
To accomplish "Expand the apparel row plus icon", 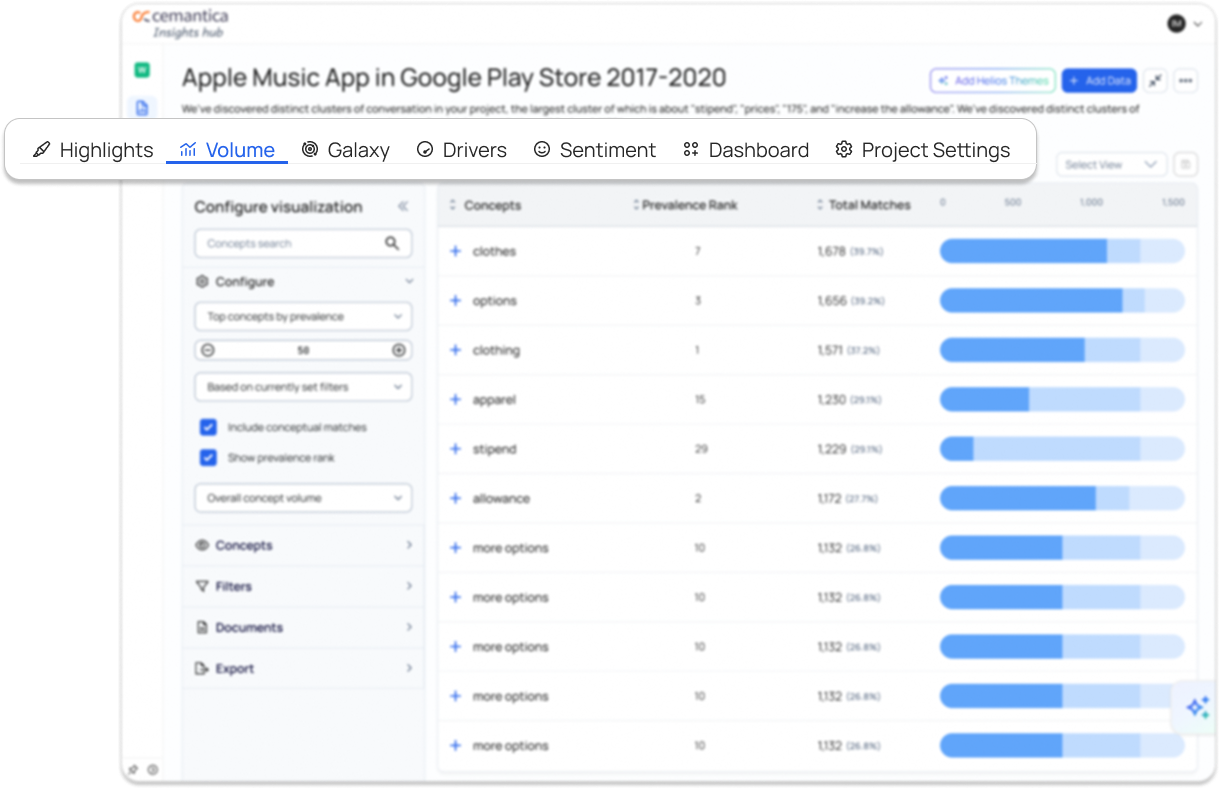I will pos(455,399).
